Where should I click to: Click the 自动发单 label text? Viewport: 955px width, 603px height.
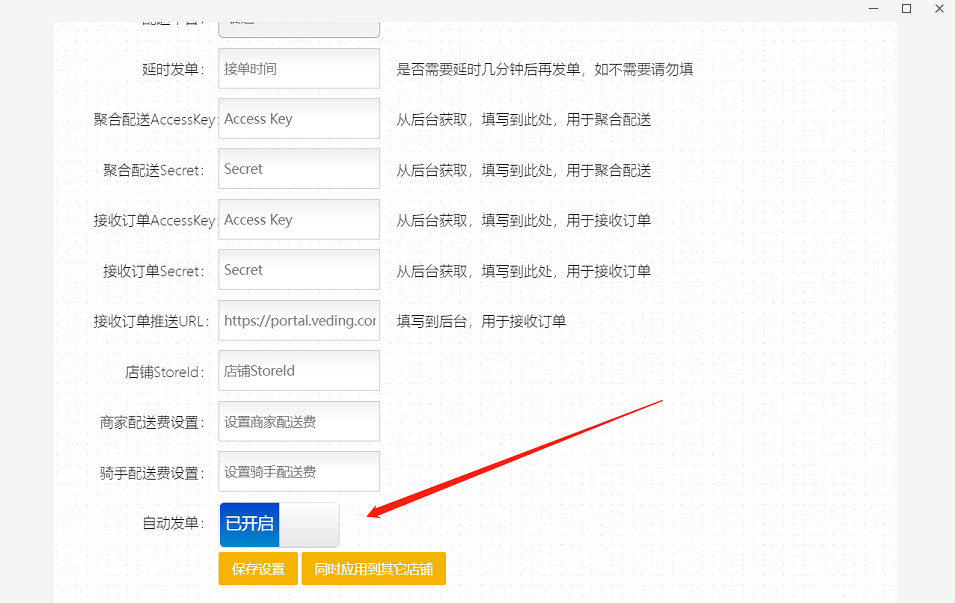pos(173,523)
